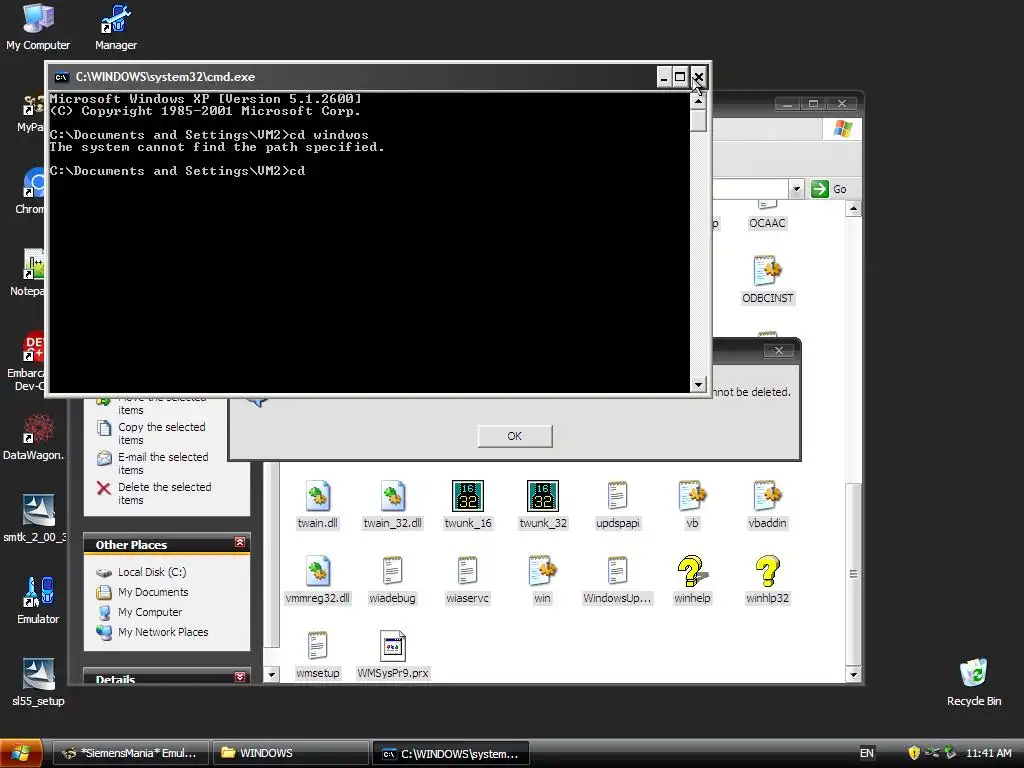
Task: Collapse the Details panel
Action: pos(240,677)
